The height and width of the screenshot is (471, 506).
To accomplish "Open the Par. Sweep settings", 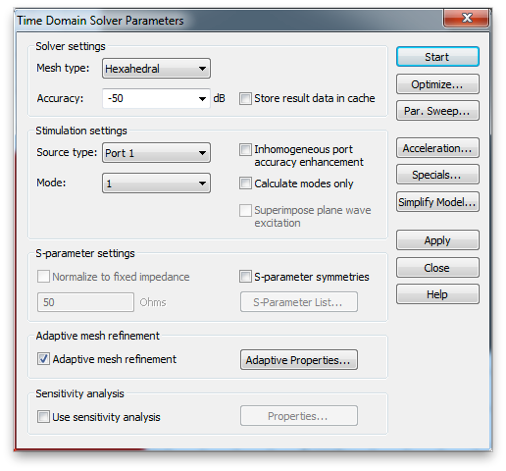I will 437,111.
